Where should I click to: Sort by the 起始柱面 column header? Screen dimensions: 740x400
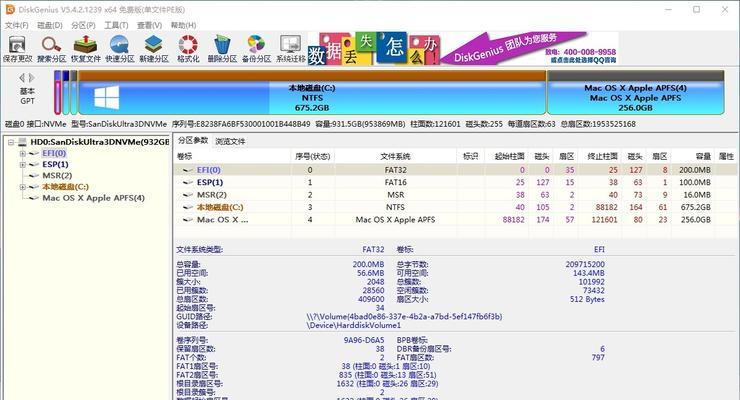(x=509, y=156)
